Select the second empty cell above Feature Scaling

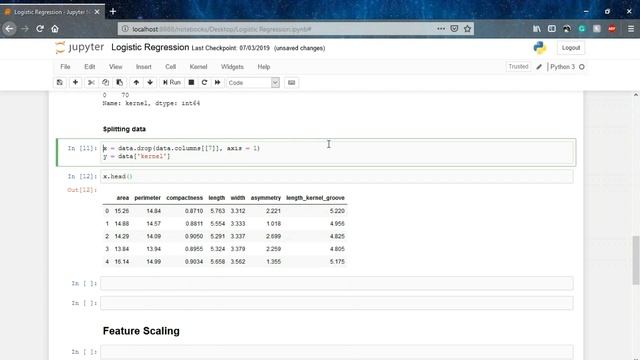(x=337, y=303)
